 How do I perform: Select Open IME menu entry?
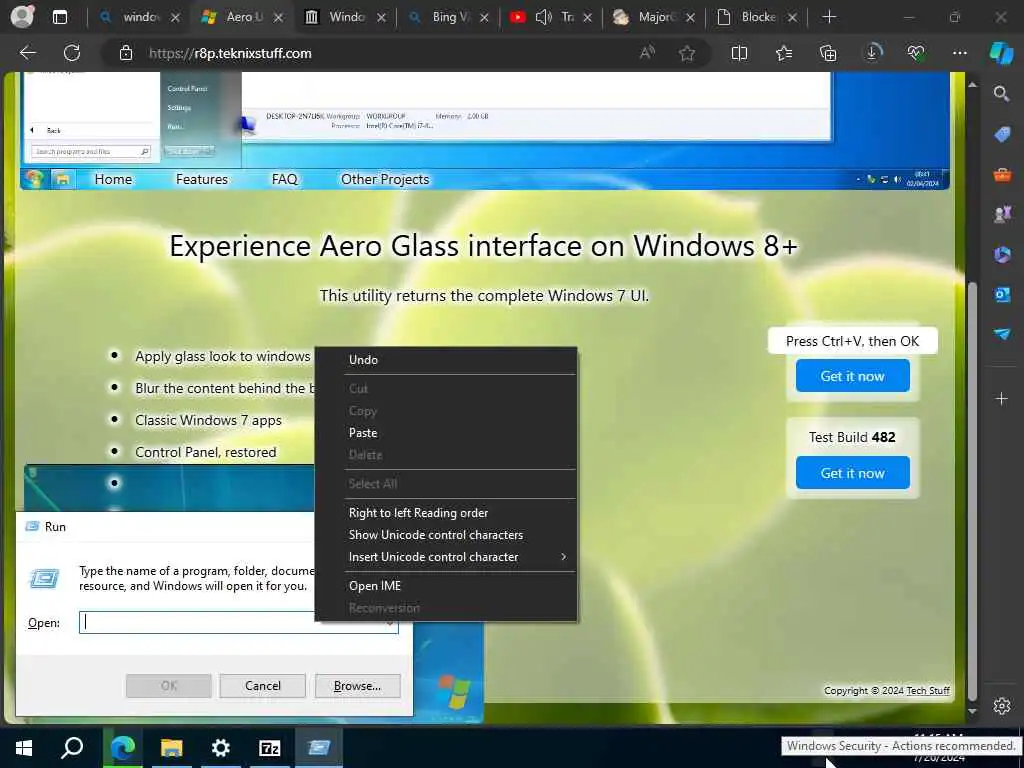pos(375,585)
